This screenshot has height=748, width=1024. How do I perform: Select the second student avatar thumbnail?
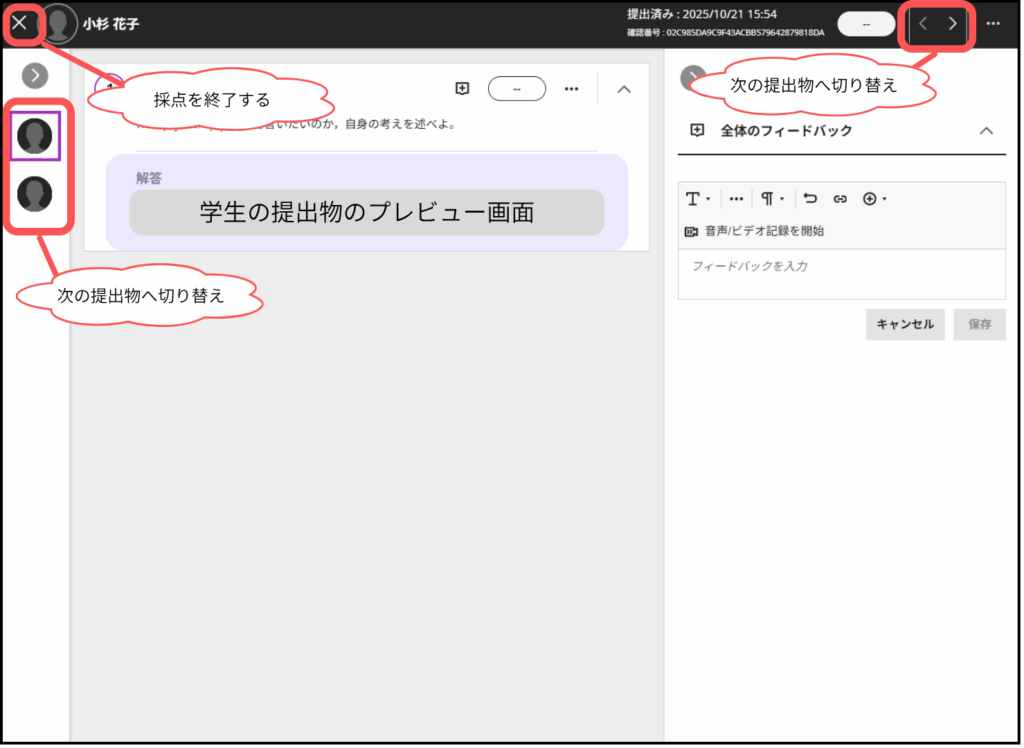point(35,194)
